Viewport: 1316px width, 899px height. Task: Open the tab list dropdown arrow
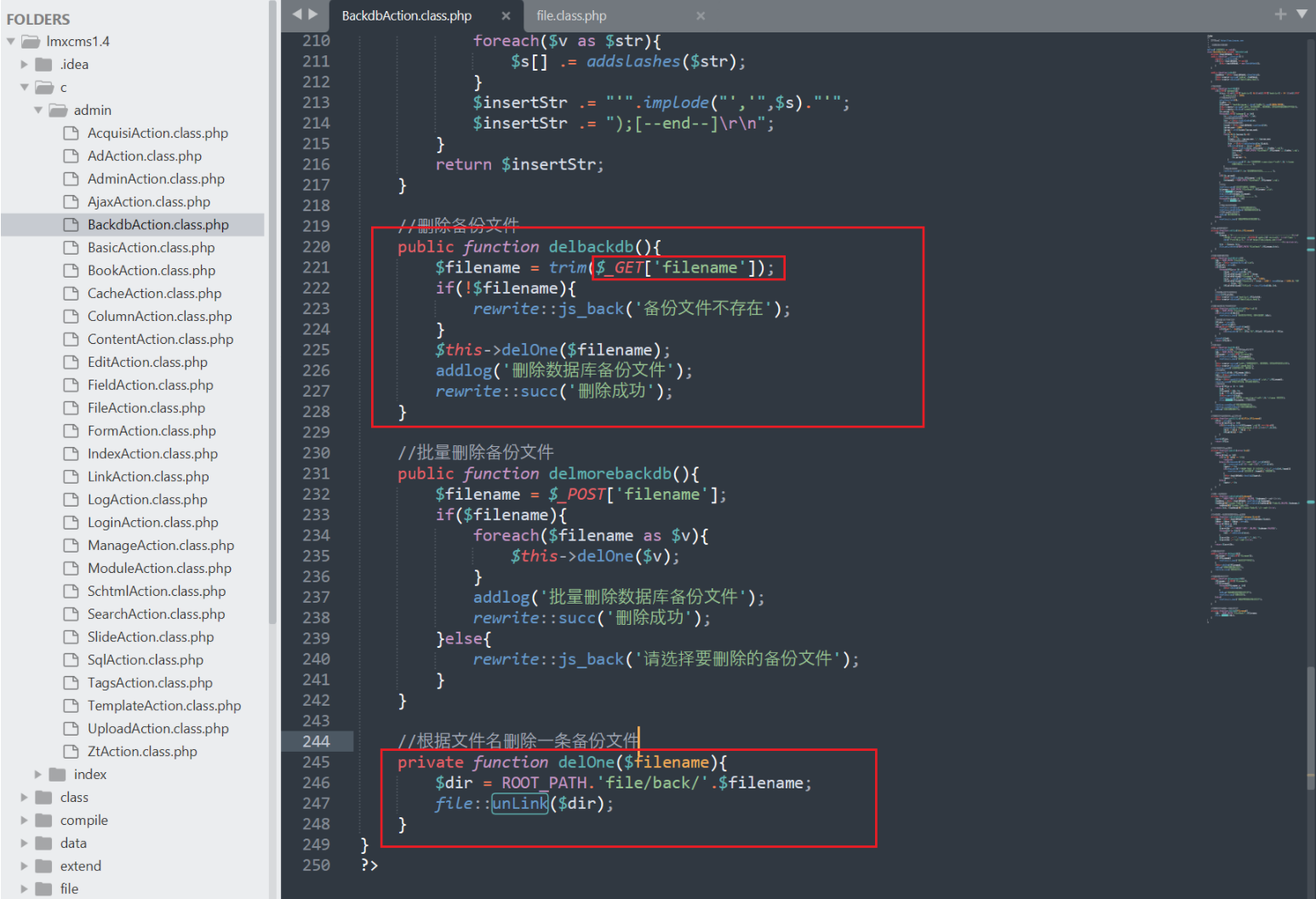pyautogui.click(x=1302, y=14)
